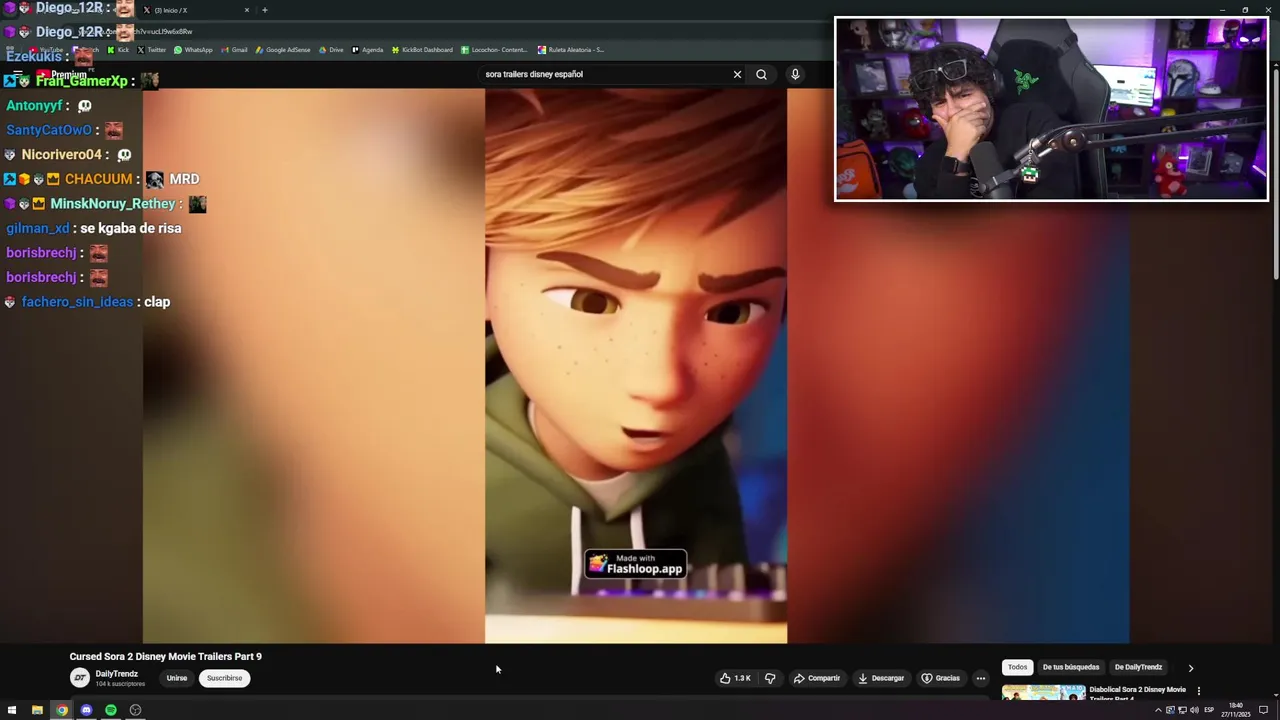1280x720 pixels.
Task: Open the Kick bookmark
Action: coord(119,50)
